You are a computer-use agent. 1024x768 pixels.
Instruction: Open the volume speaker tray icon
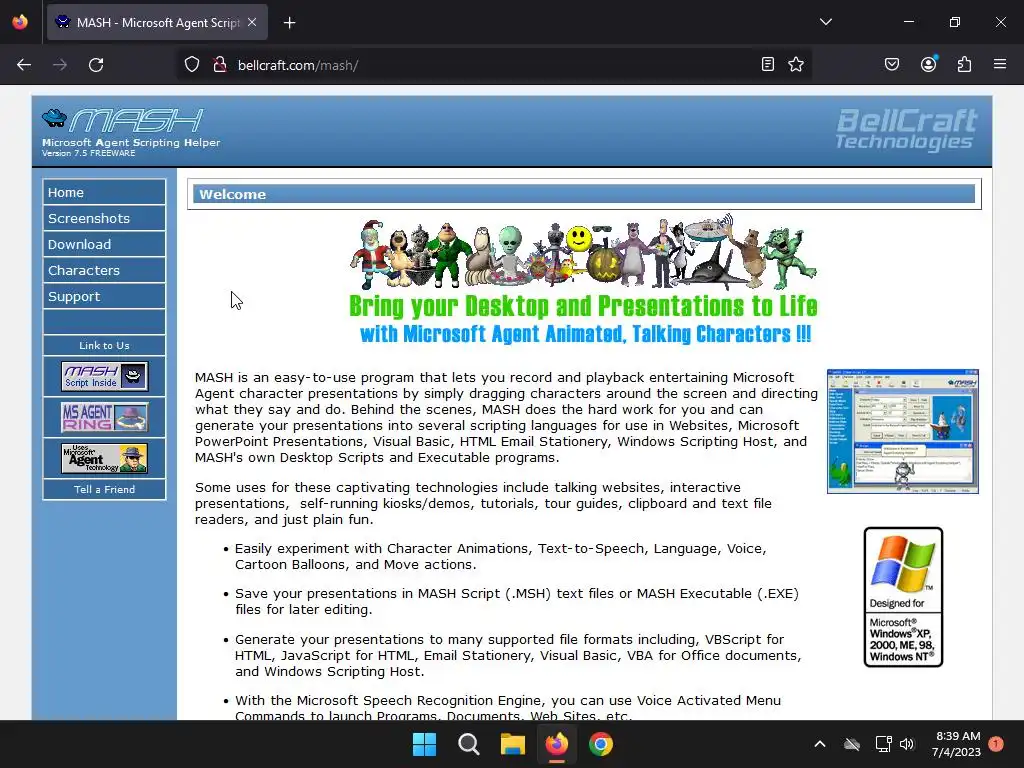907,744
